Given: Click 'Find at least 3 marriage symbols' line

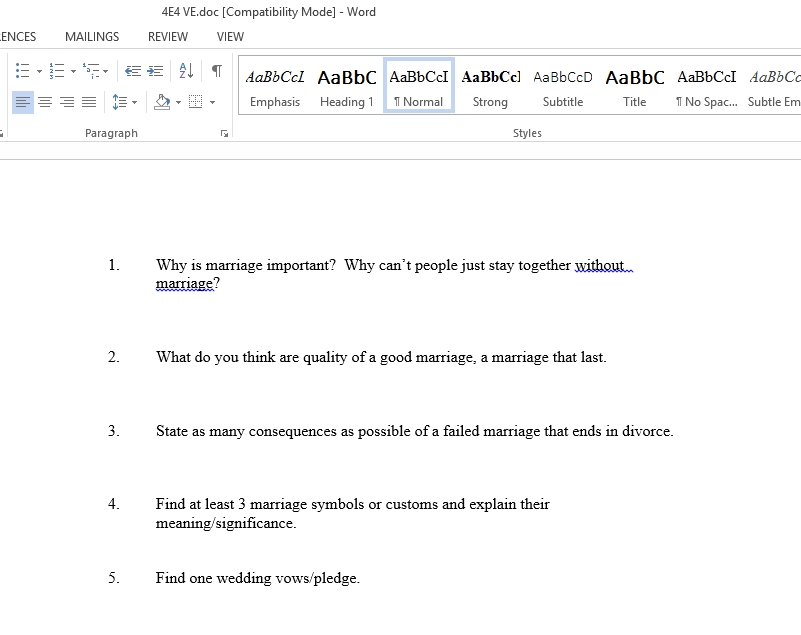Looking at the screenshot, I should click(352, 504).
